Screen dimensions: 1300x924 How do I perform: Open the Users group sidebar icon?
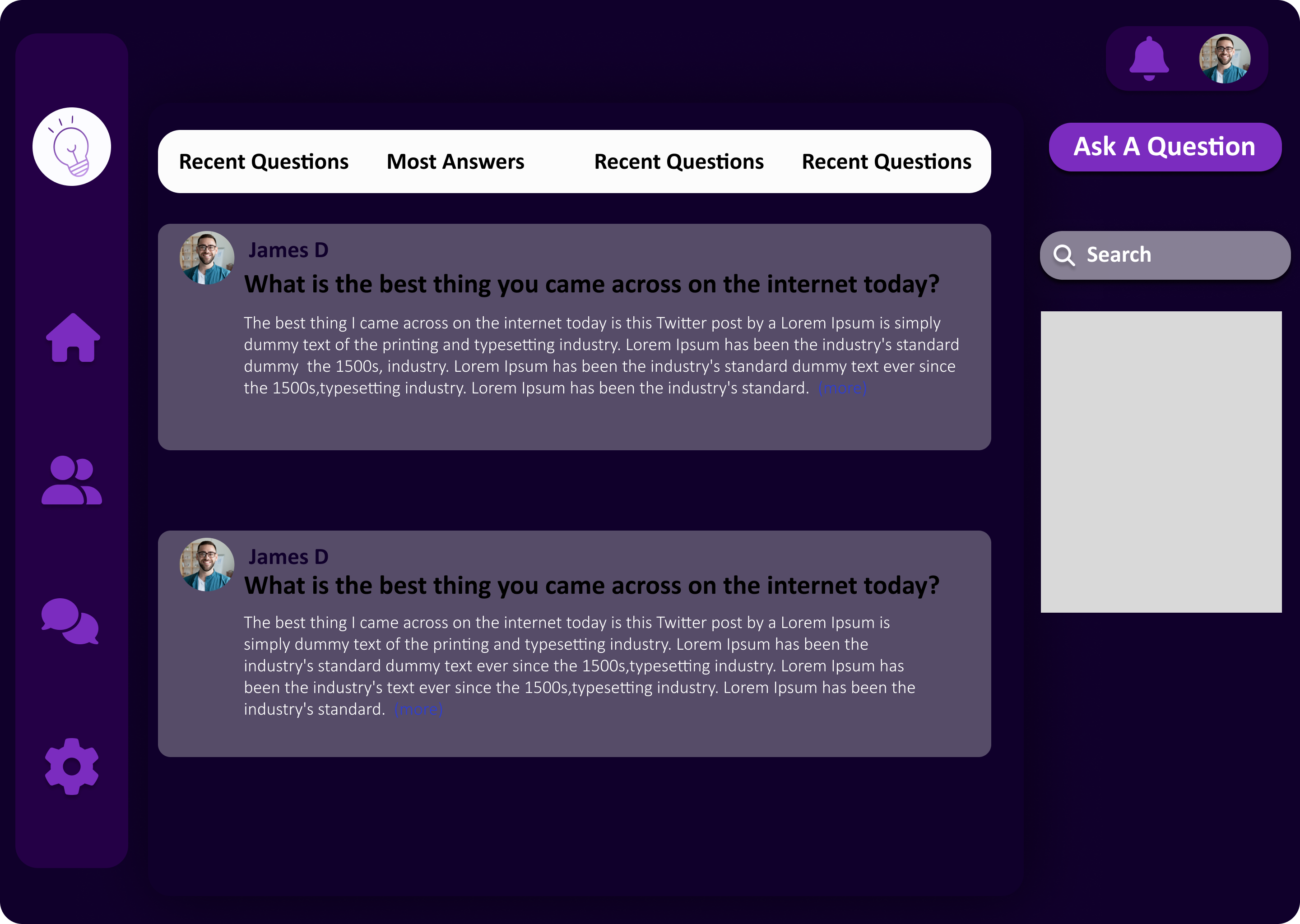(72, 480)
